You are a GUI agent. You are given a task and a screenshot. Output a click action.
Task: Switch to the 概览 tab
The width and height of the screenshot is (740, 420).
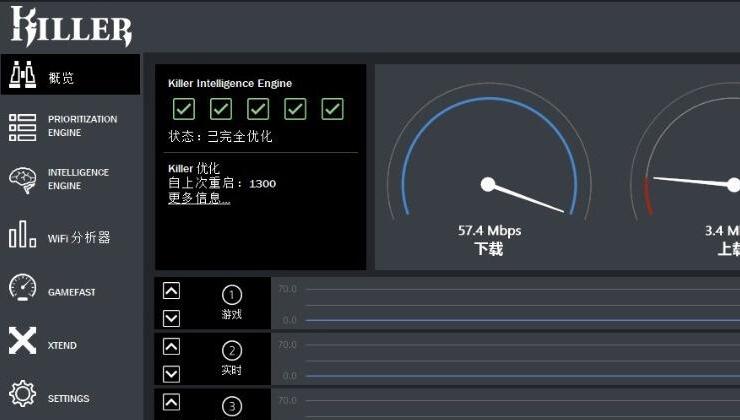[61, 78]
